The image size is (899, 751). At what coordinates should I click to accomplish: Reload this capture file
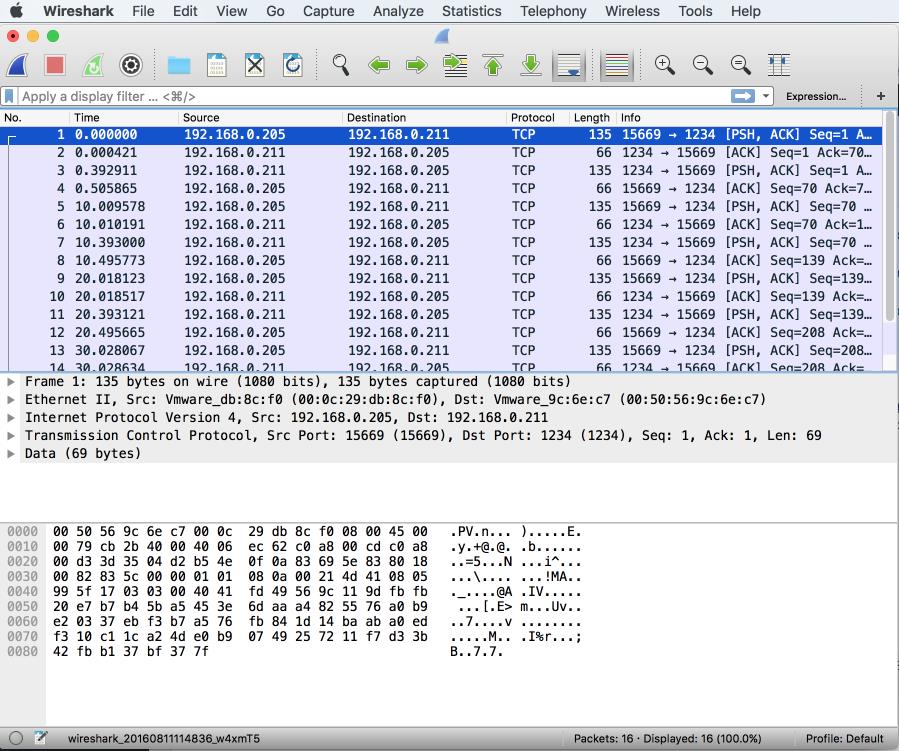tap(291, 65)
